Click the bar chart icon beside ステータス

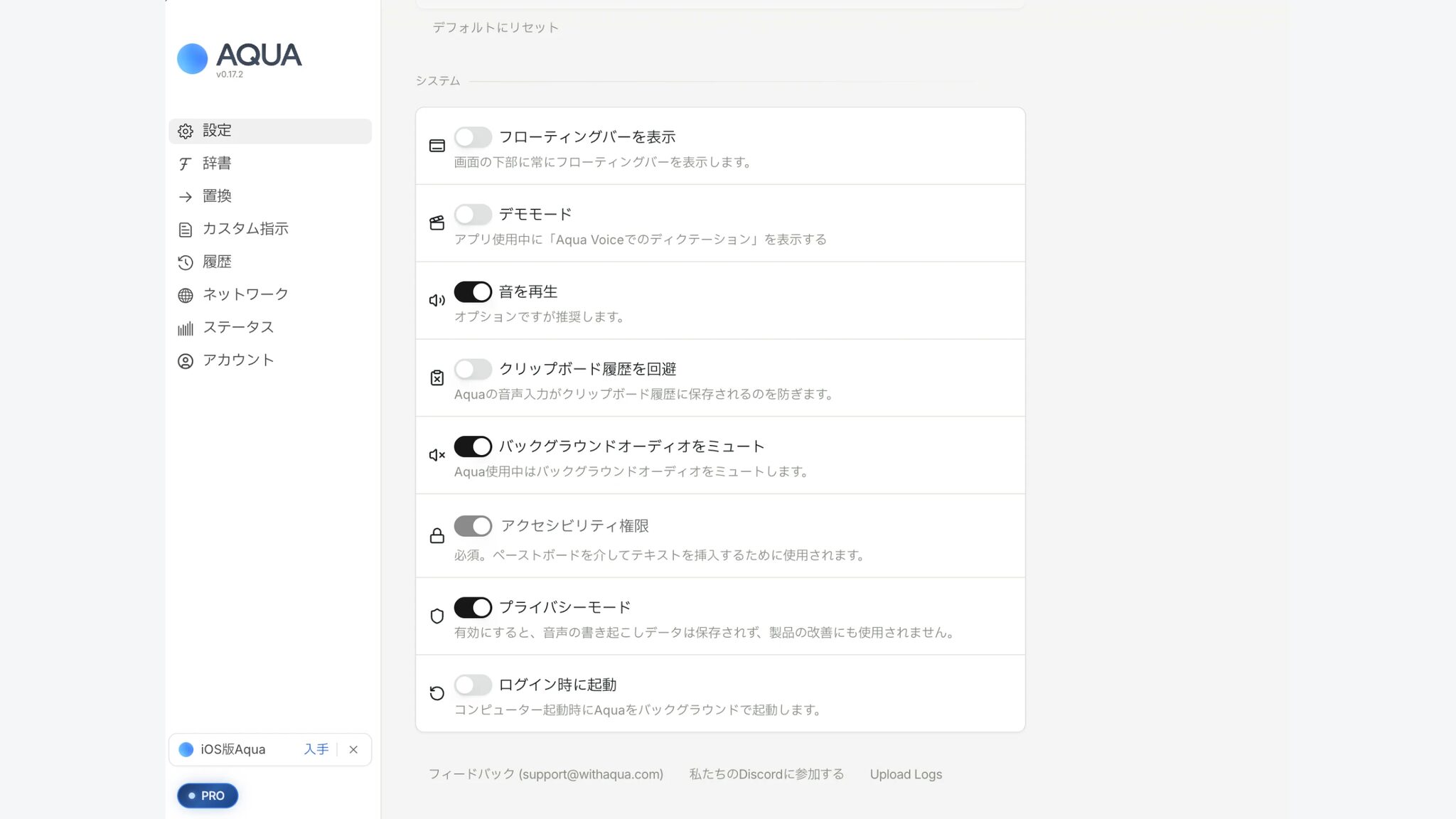click(x=186, y=328)
